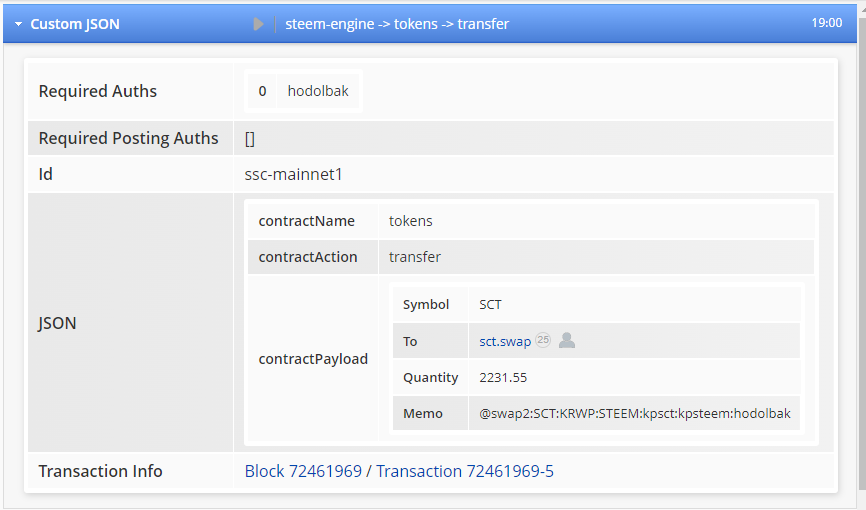Select the quantity value 2231.55
The width and height of the screenshot is (866, 510).
503,377
